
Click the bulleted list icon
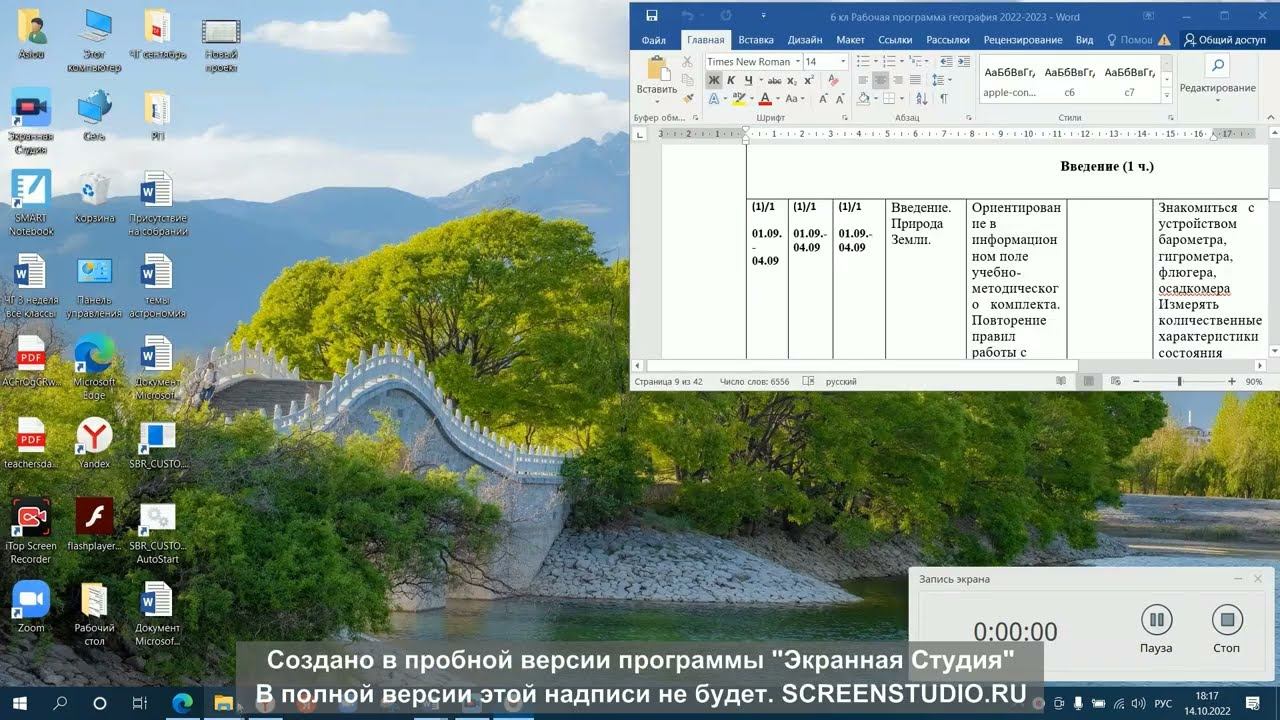[864, 62]
